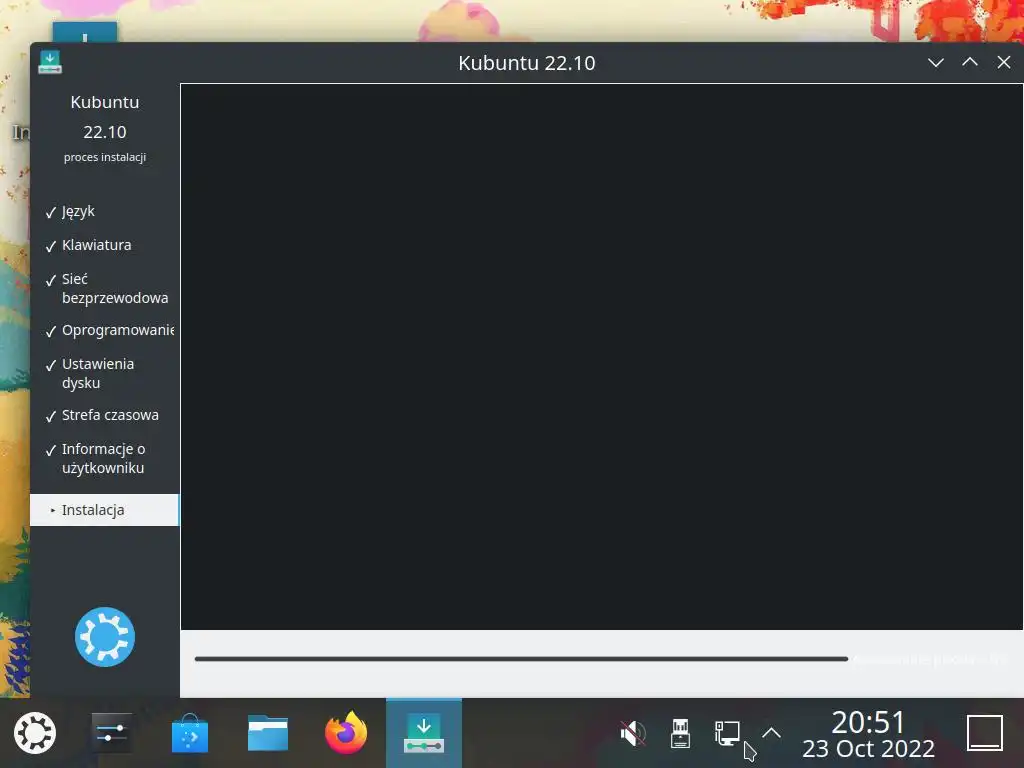Minimize the Kubuntu 22.10 installer window
Image resolution: width=1024 pixels, height=768 pixels.
(x=936, y=63)
